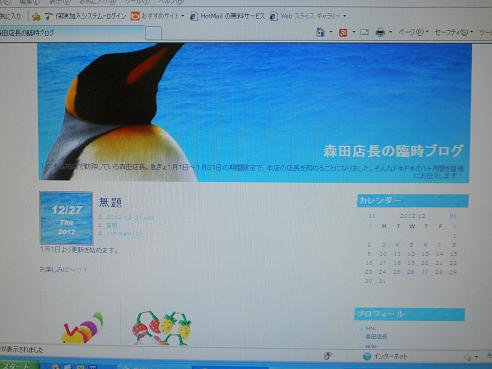
Task: Click the favorites star icon in the bar
Action: coord(36,17)
